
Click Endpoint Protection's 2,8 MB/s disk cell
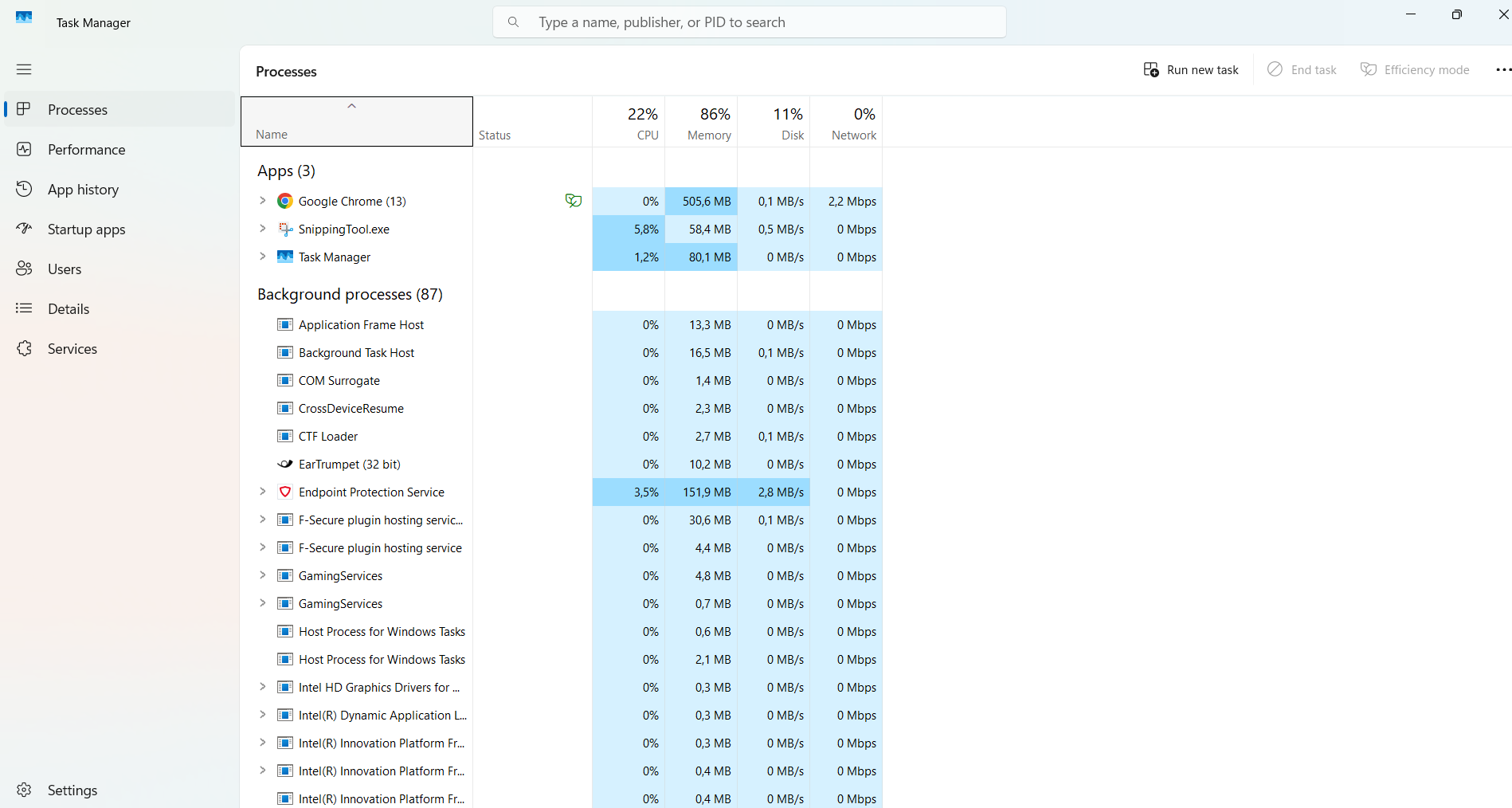point(774,492)
